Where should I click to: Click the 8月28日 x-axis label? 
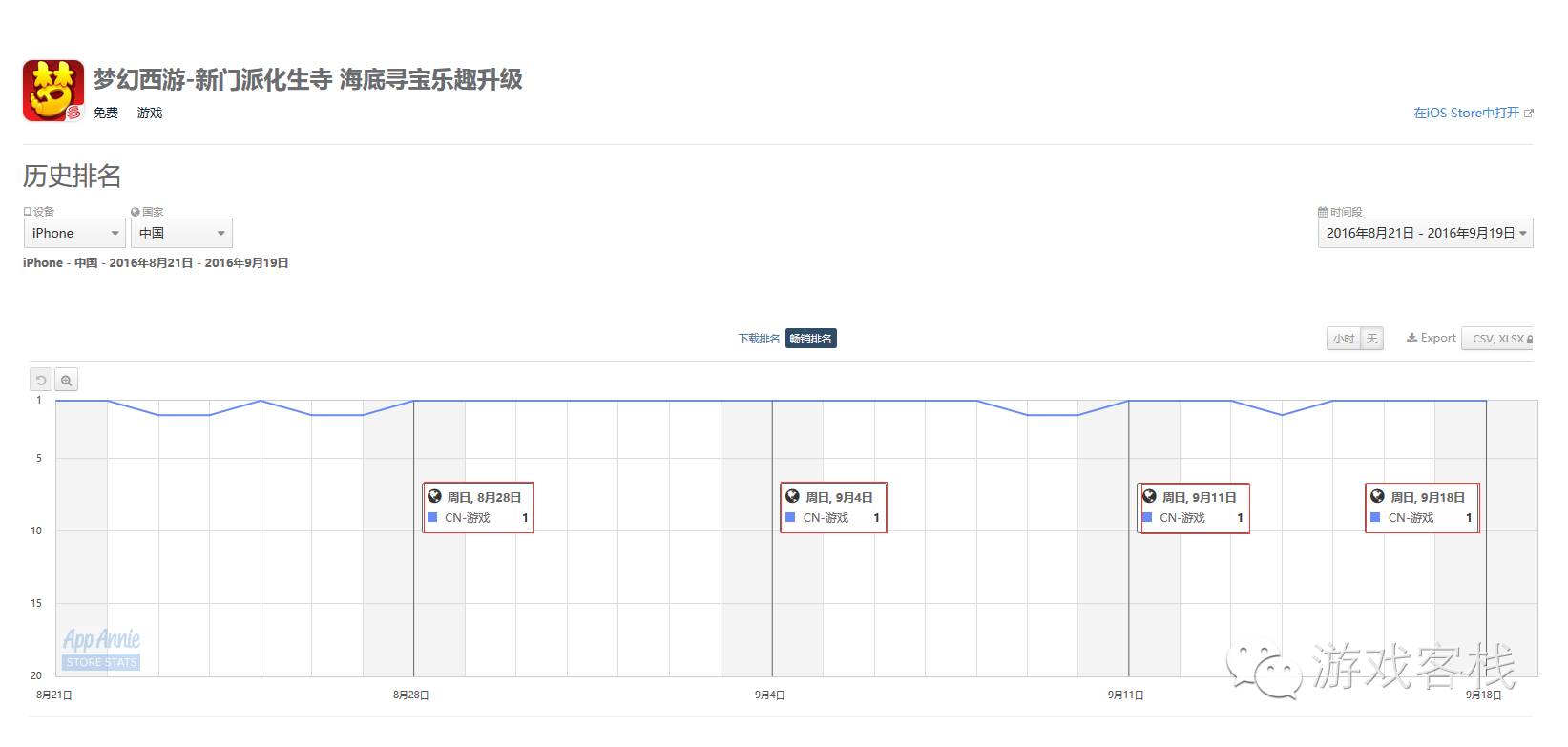point(411,695)
